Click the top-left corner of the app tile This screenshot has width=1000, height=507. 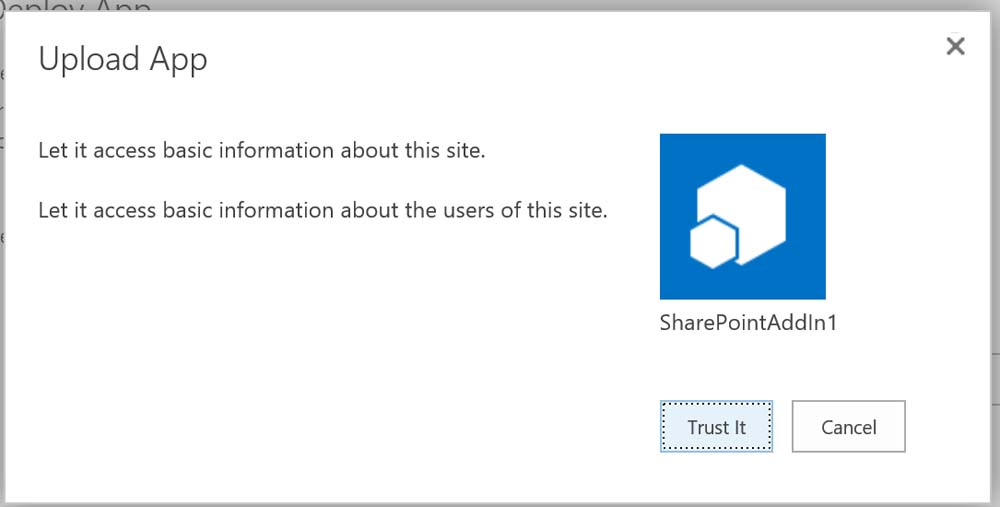click(x=665, y=139)
